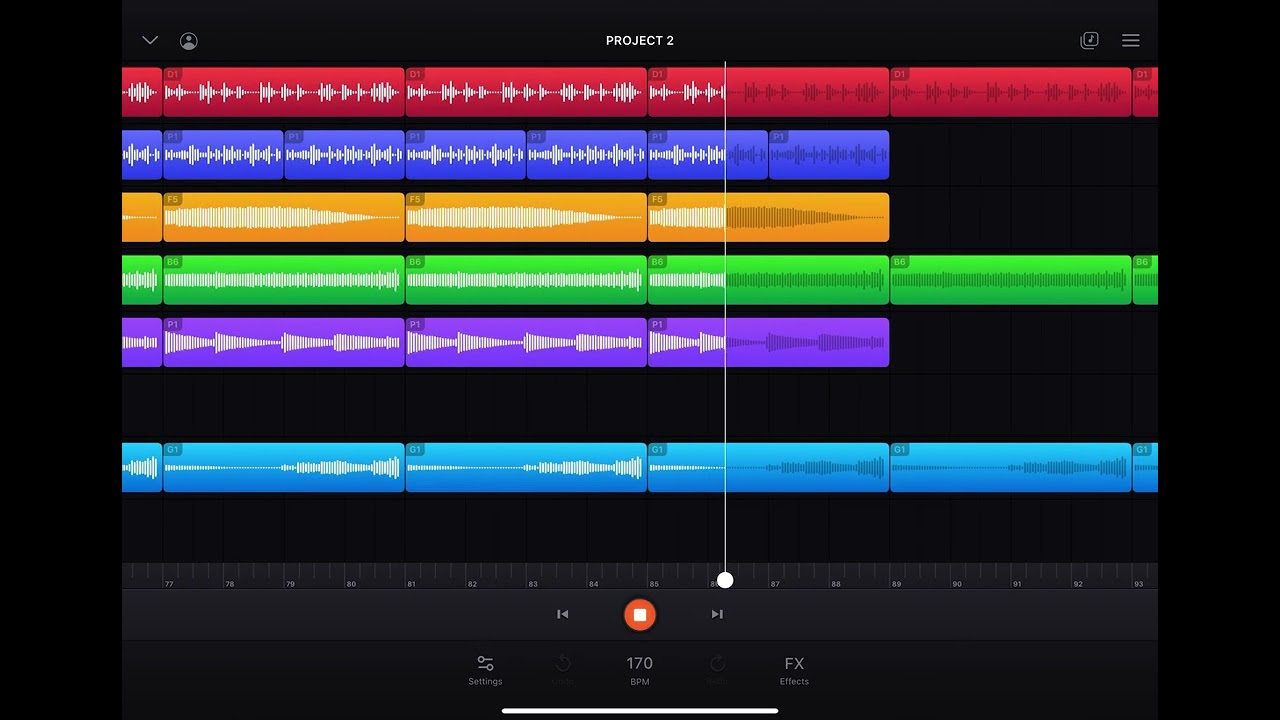Select blue P1 clip starting at bar 81
The height and width of the screenshot is (720, 1280).
click(x=465, y=155)
